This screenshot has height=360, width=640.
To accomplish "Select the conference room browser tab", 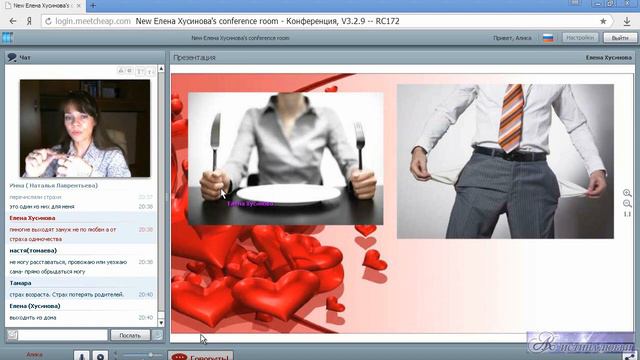I will pos(42,6).
